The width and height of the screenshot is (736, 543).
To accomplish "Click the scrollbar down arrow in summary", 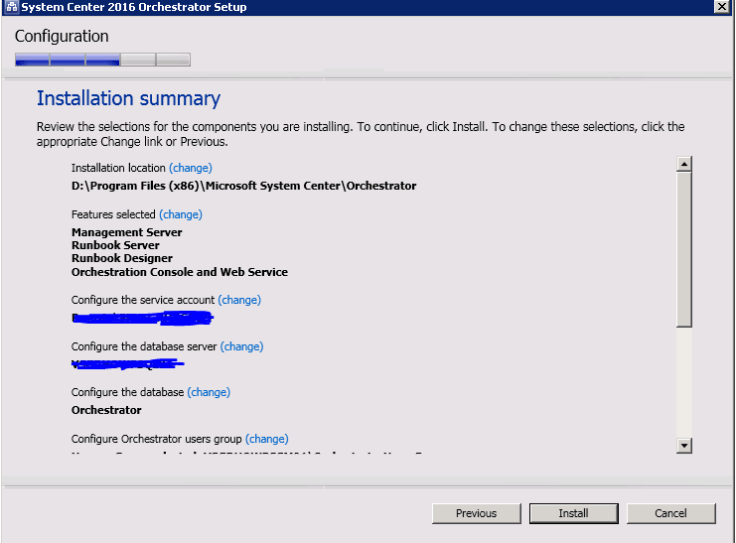I will [685, 446].
